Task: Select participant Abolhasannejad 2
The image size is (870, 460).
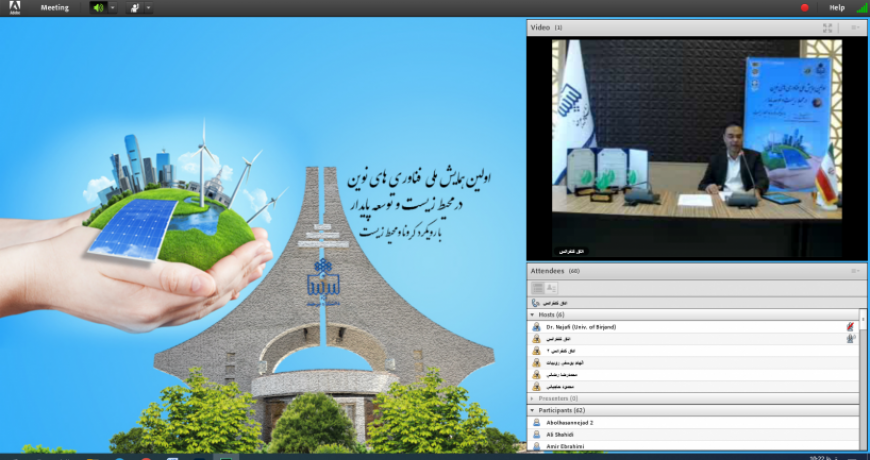Action: [x=694, y=422]
